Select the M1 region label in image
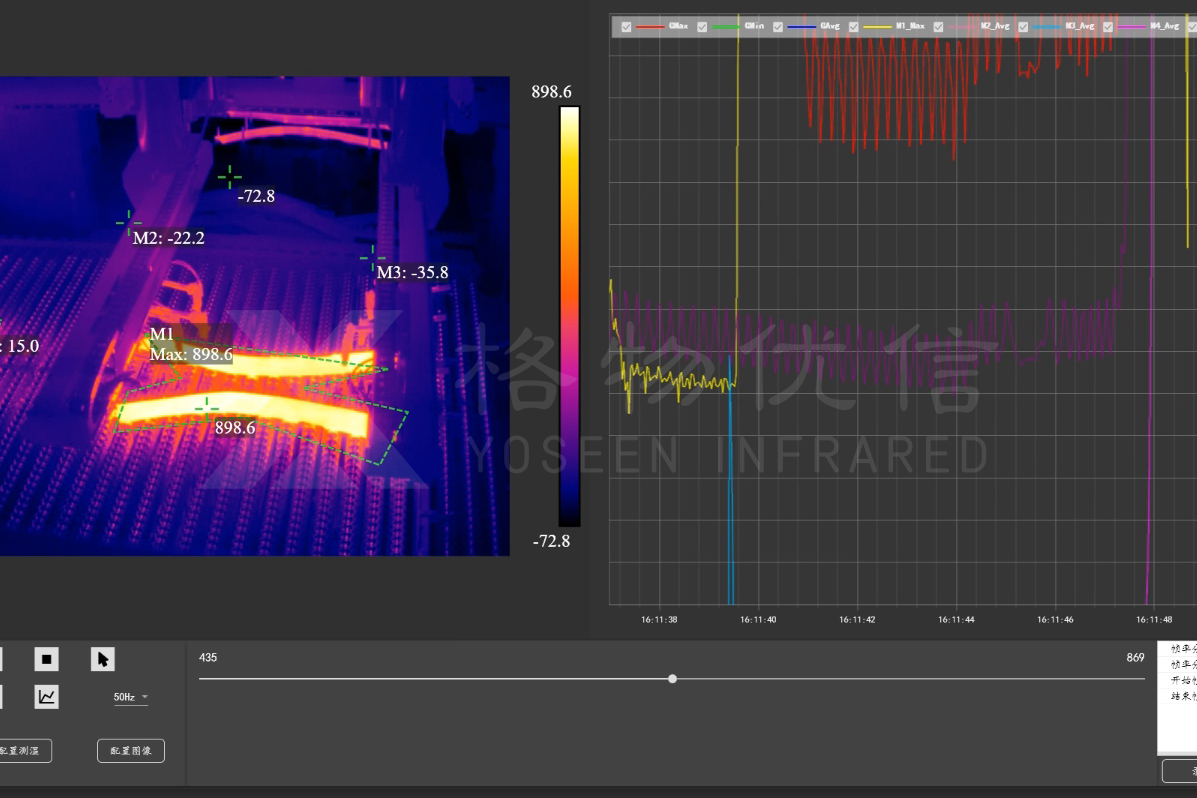Viewport: 1197px width, 798px height. tap(161, 333)
